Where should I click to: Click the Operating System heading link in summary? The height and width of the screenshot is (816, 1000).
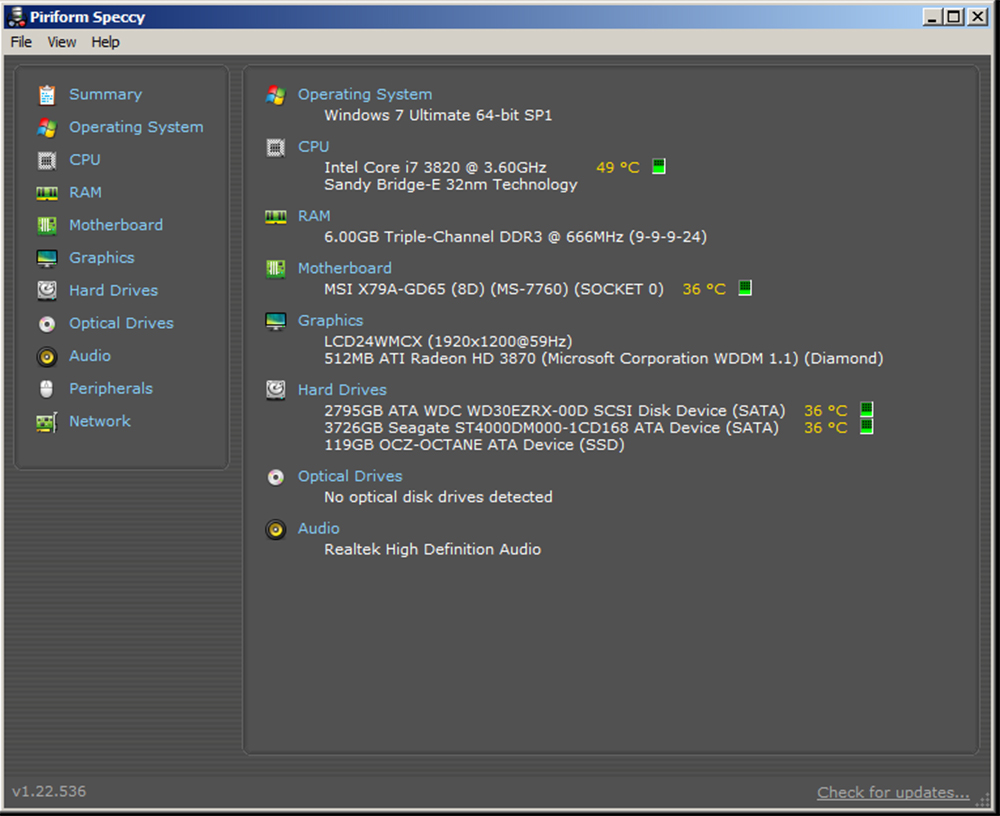365,94
